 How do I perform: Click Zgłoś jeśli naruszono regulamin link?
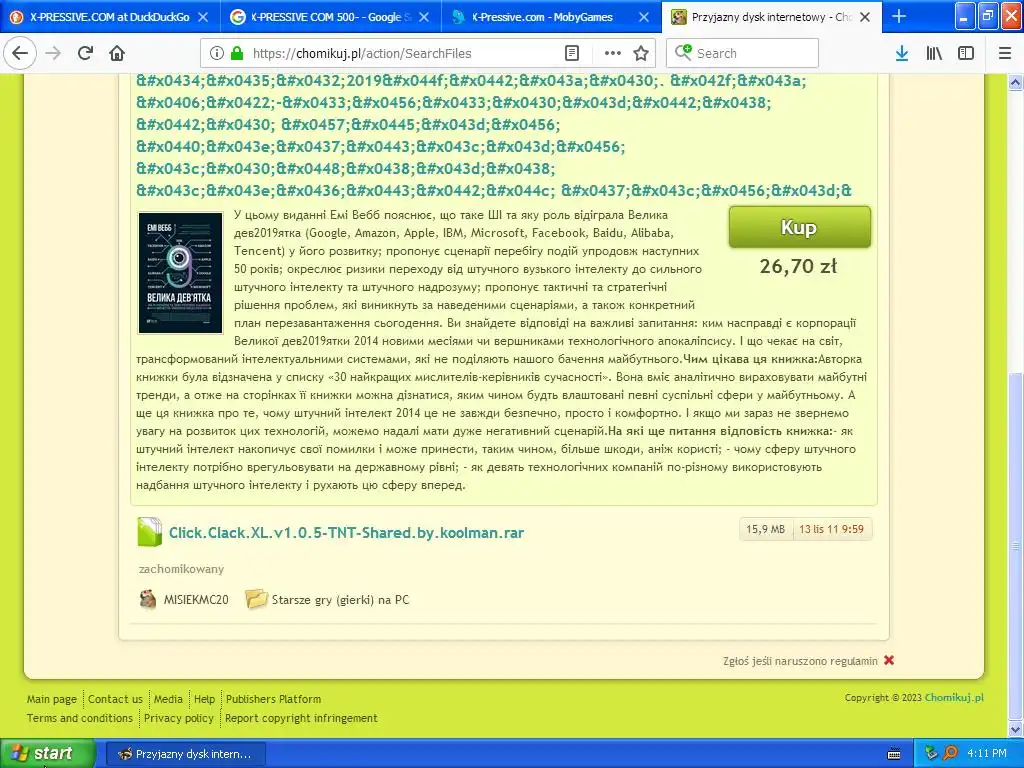tap(800, 661)
